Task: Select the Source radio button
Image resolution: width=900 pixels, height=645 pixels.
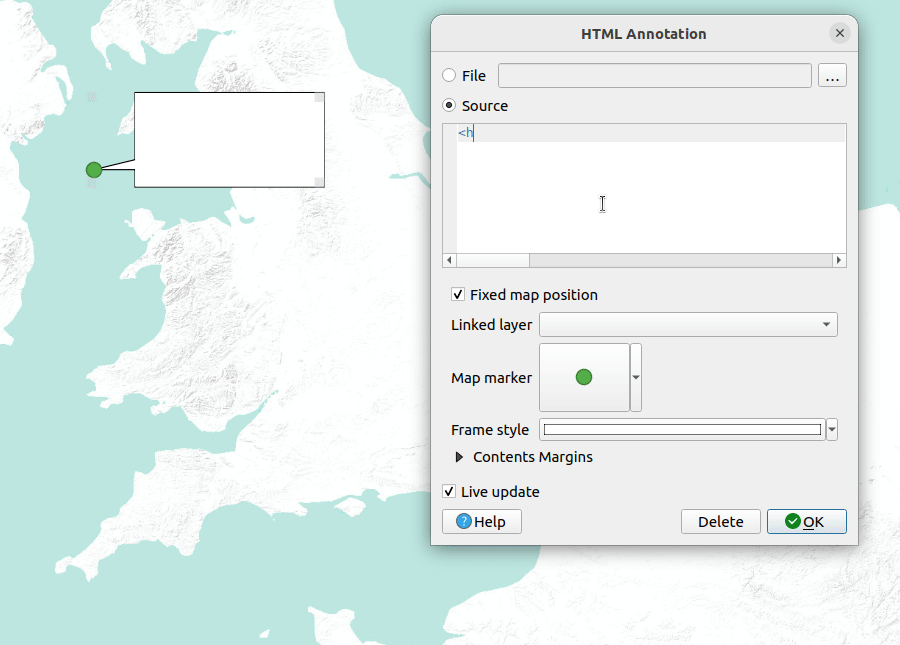Action: [x=449, y=106]
